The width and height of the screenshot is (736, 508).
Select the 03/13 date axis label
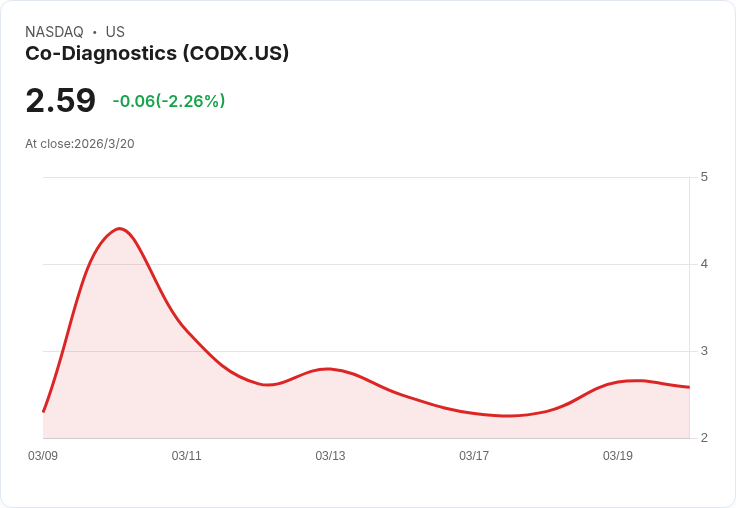point(330,456)
